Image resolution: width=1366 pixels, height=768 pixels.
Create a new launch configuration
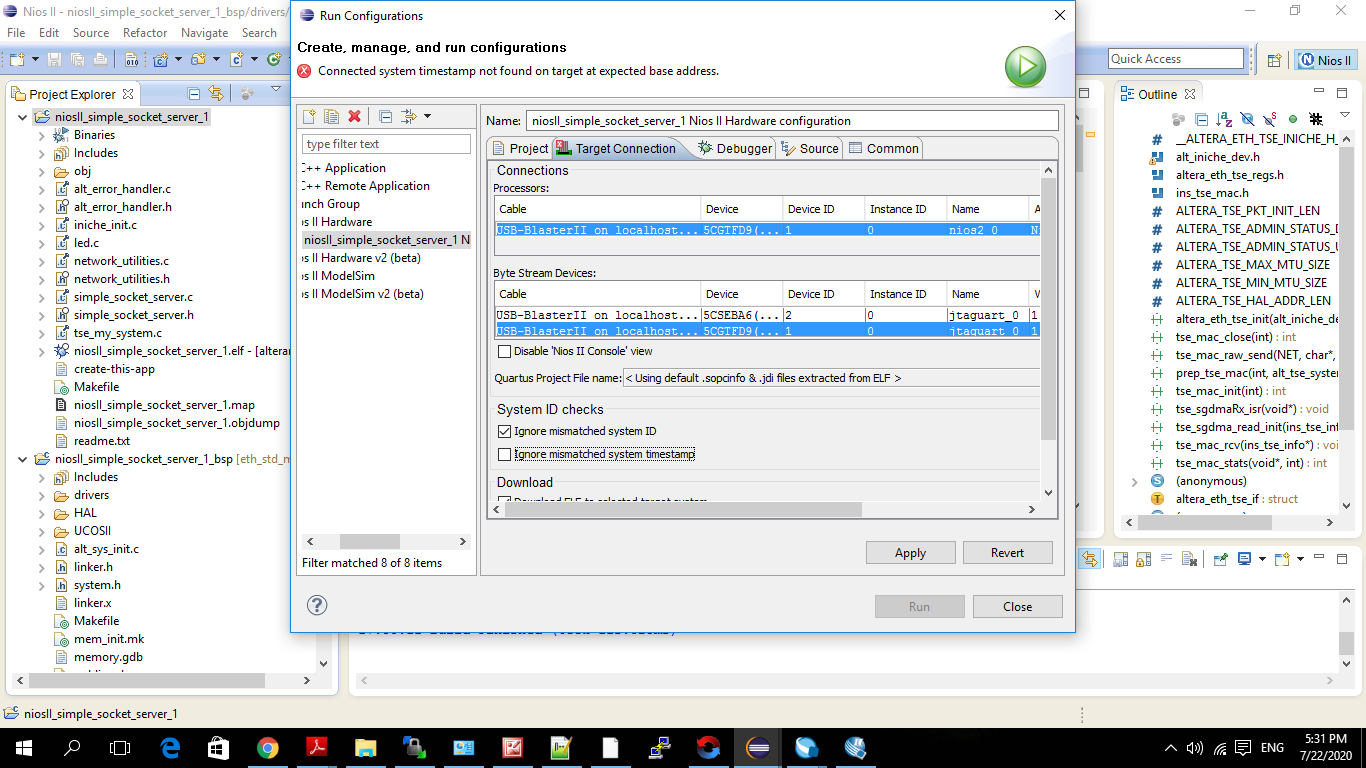point(309,116)
